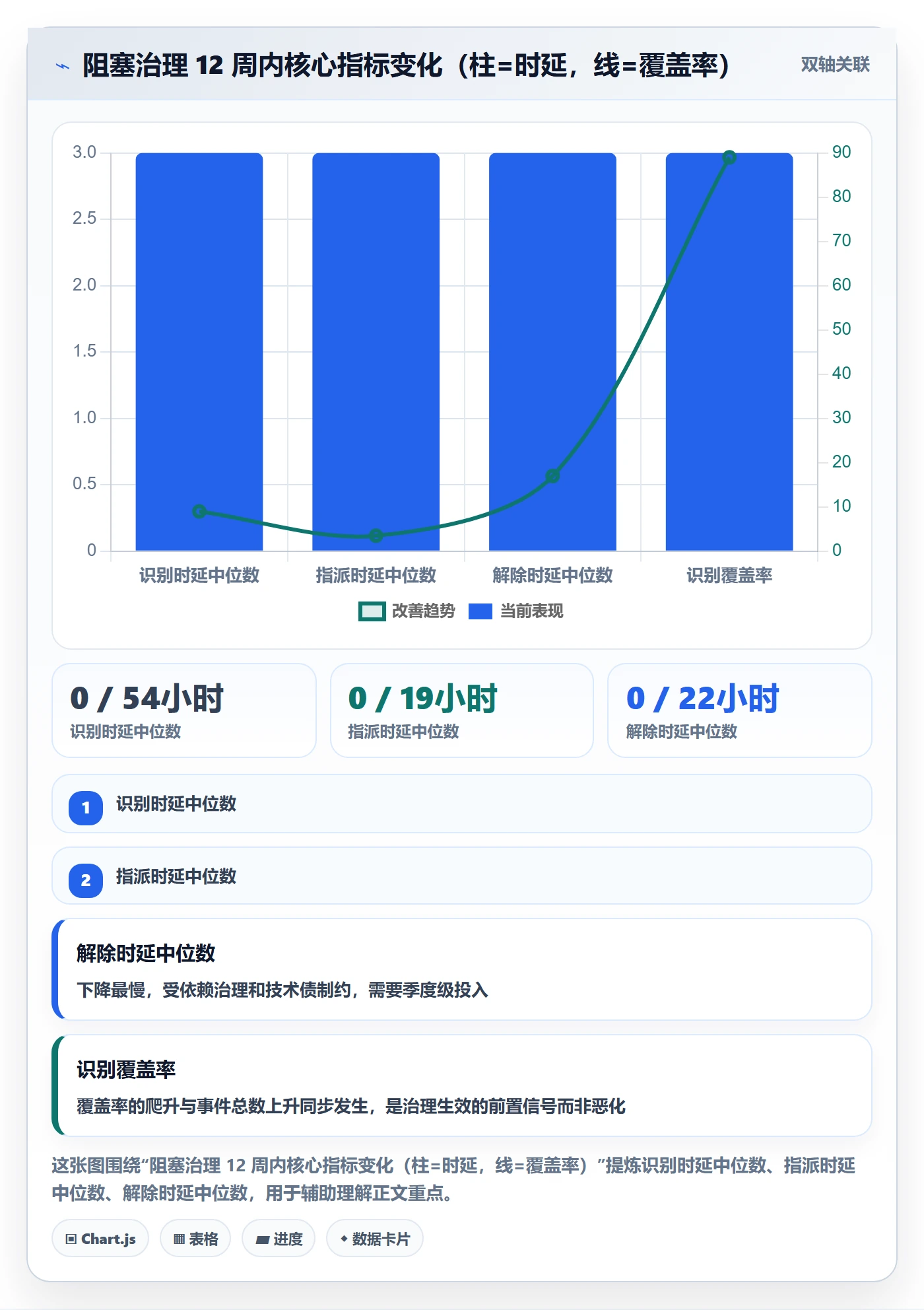Click the x-axis label 指派时延中位数
The width and height of the screenshot is (924, 1310).
point(376,576)
